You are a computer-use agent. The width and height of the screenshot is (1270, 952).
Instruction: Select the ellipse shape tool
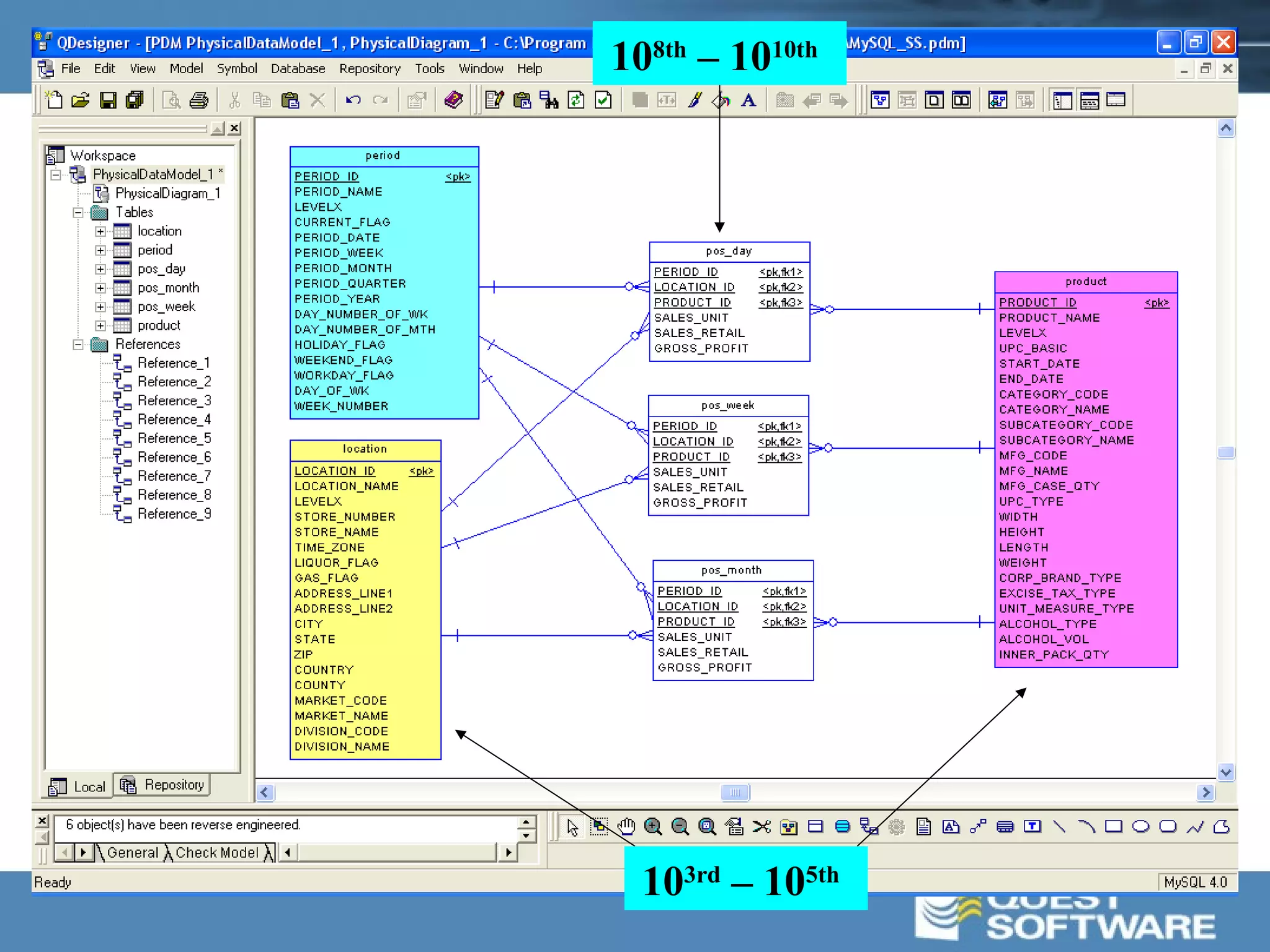(x=1140, y=826)
